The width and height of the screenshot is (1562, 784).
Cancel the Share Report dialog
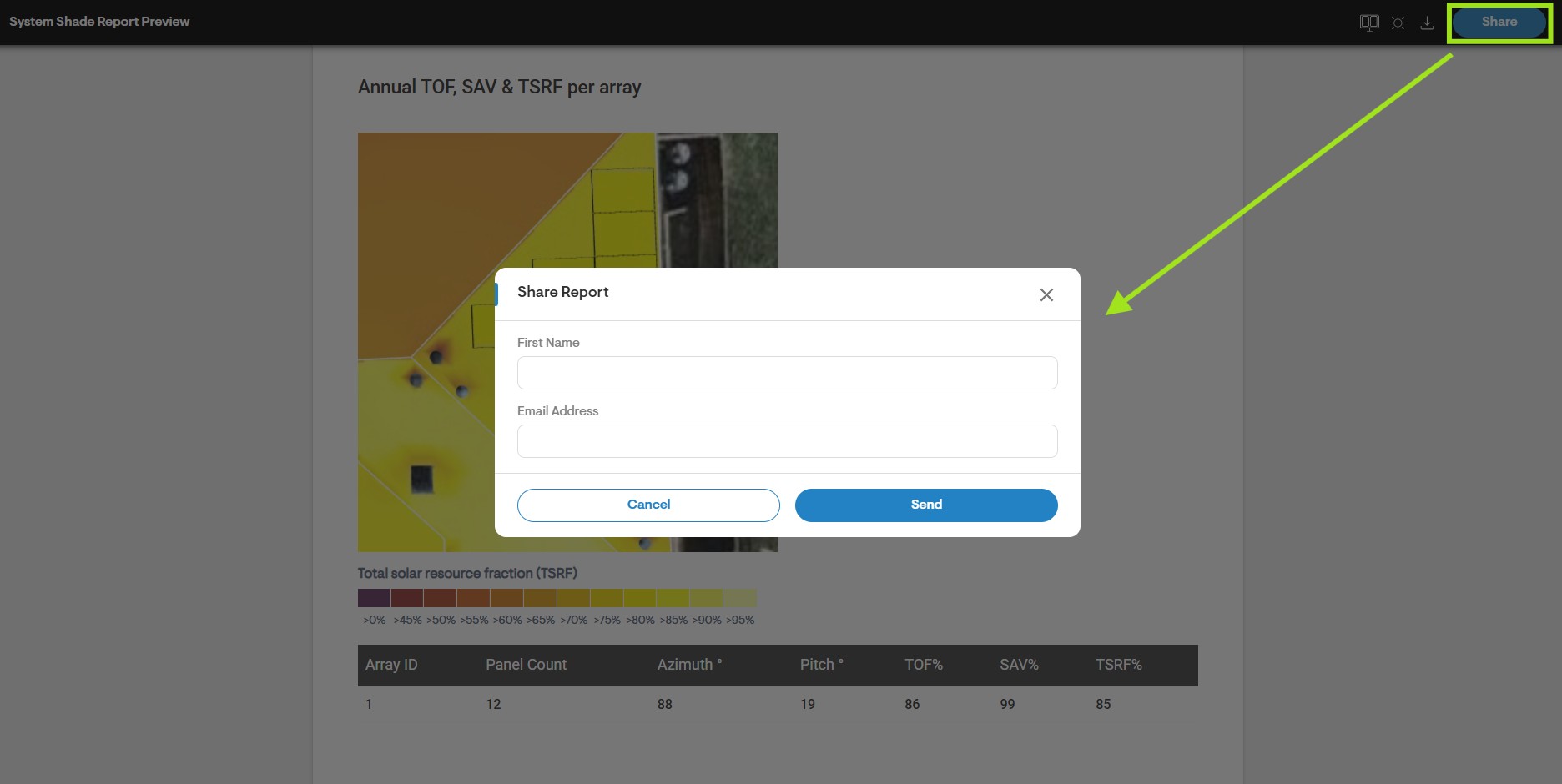(648, 505)
